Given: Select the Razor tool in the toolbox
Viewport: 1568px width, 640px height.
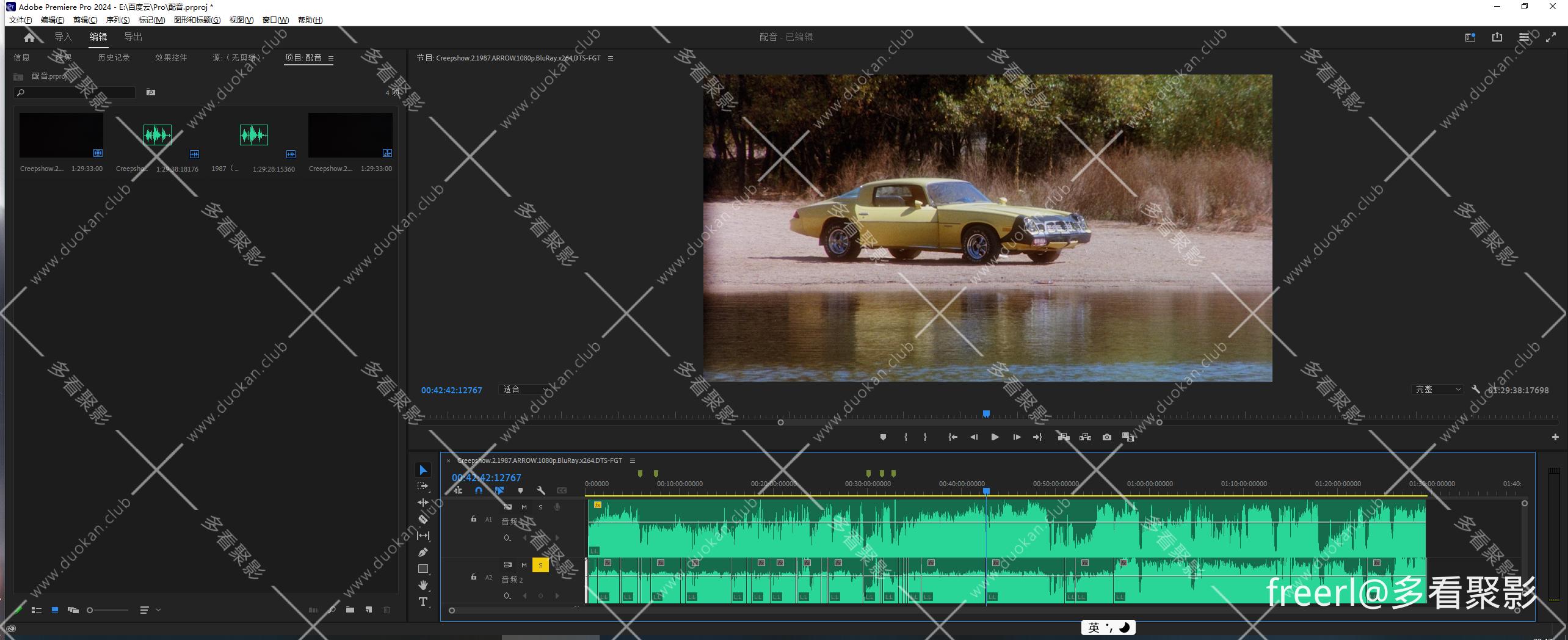Looking at the screenshot, I should (x=423, y=519).
